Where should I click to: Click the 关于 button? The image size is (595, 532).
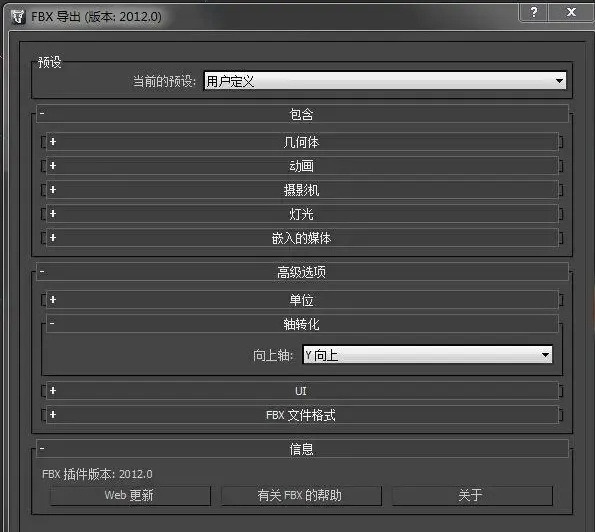[x=472, y=496]
